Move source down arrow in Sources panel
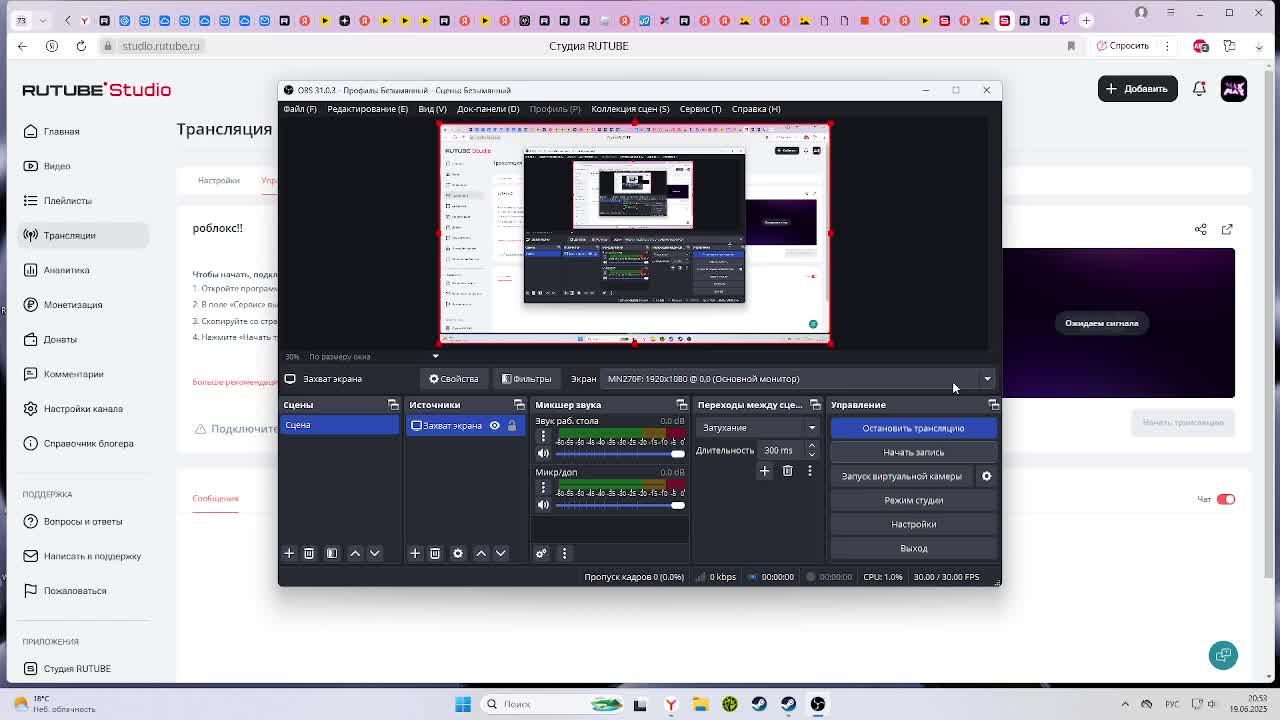Viewport: 1280px width, 720px height. tap(501, 553)
